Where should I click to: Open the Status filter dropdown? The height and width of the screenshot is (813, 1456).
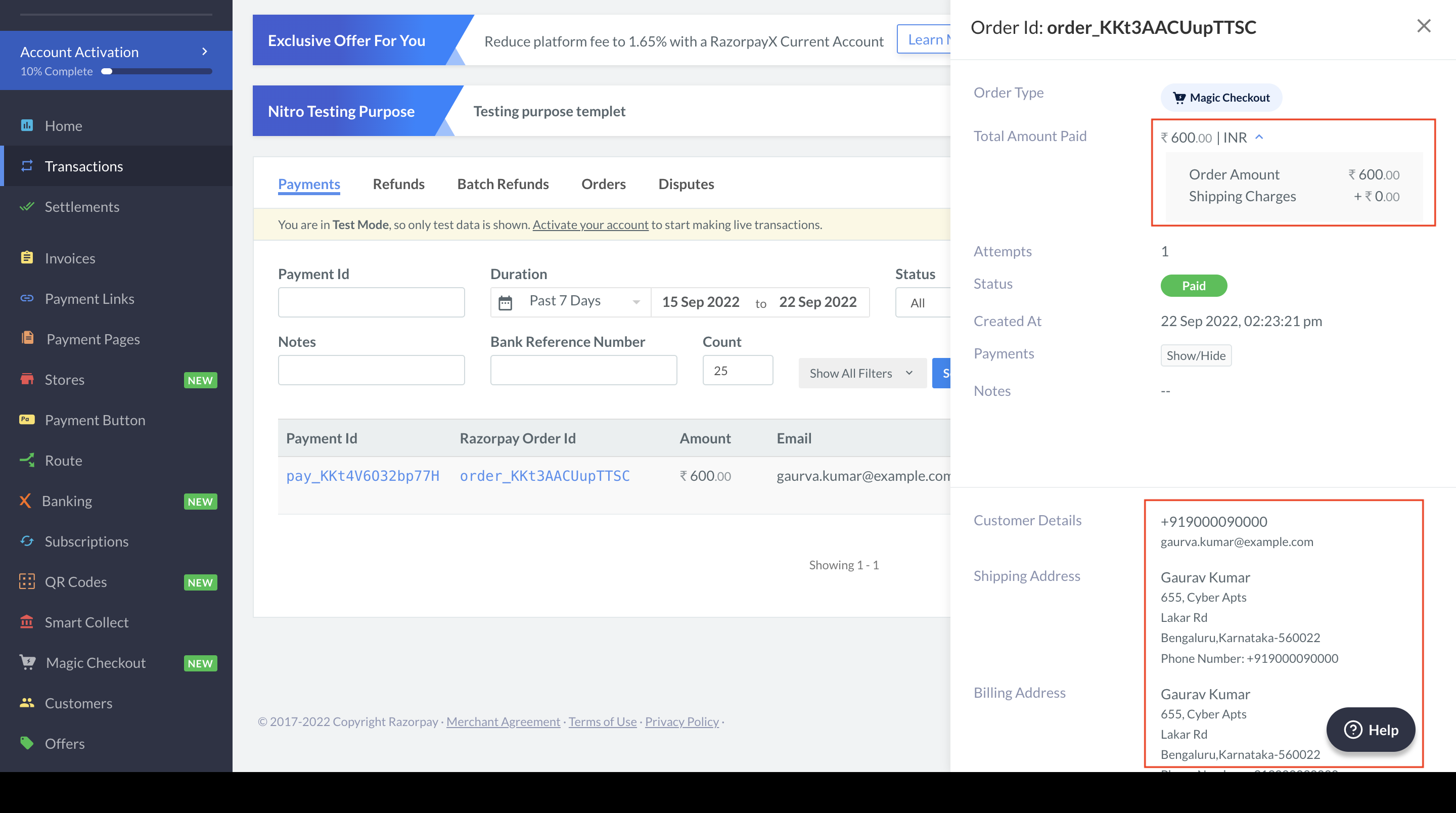click(924, 302)
